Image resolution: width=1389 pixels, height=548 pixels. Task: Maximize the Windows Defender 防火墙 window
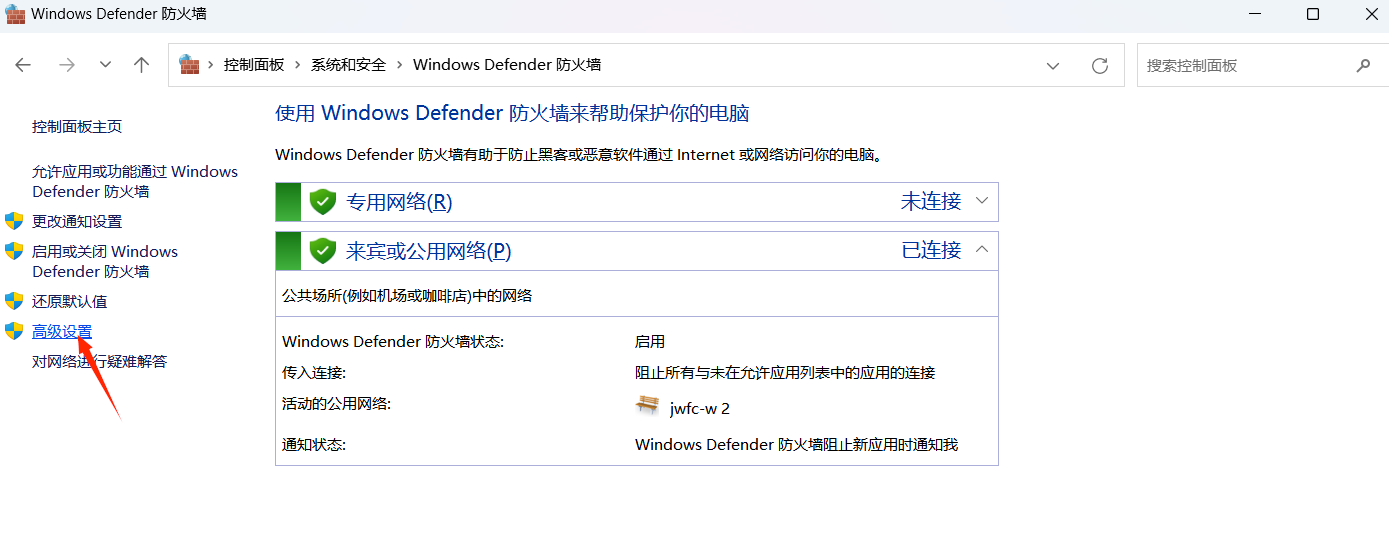point(1313,14)
